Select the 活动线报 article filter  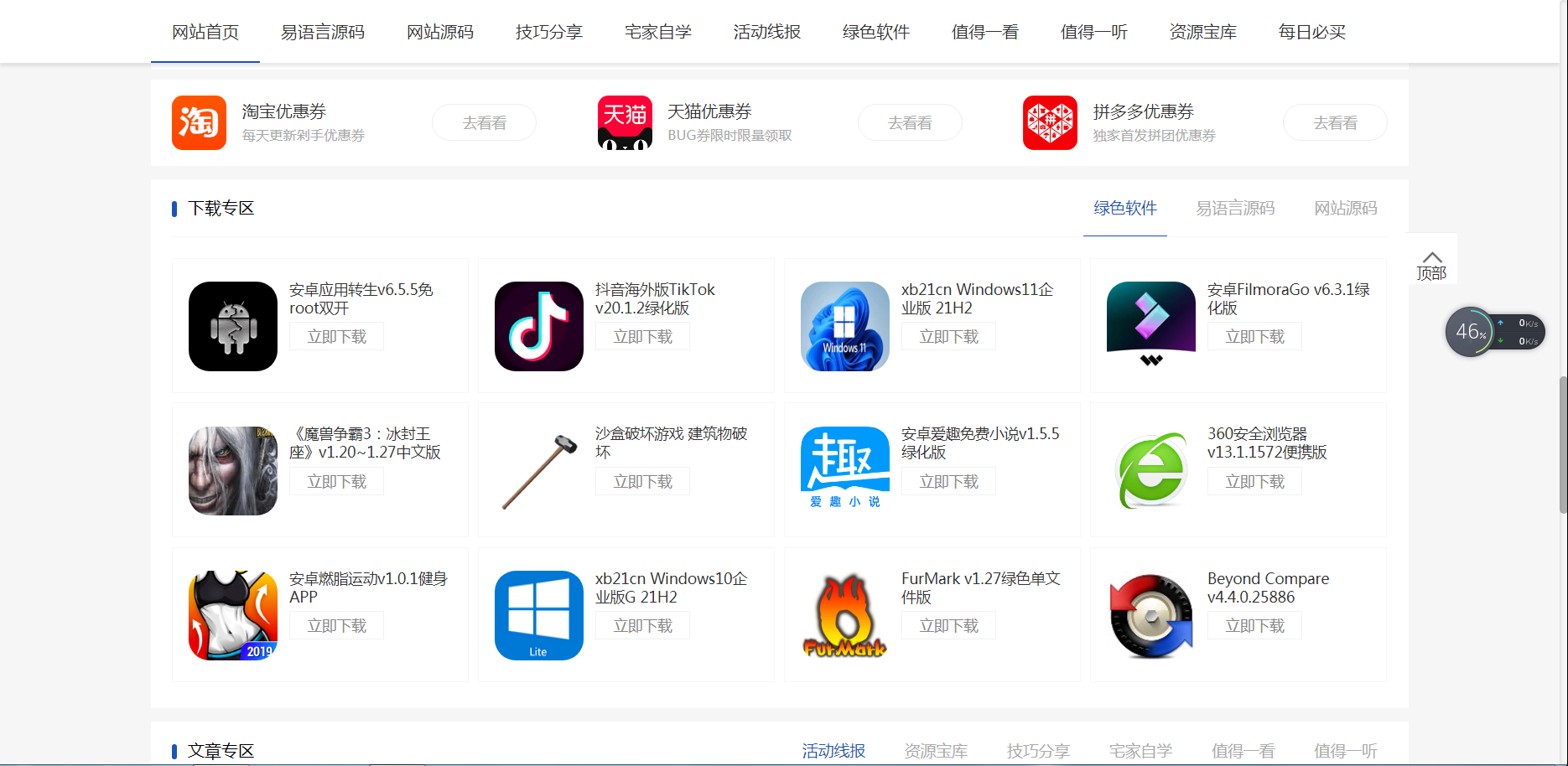click(834, 751)
